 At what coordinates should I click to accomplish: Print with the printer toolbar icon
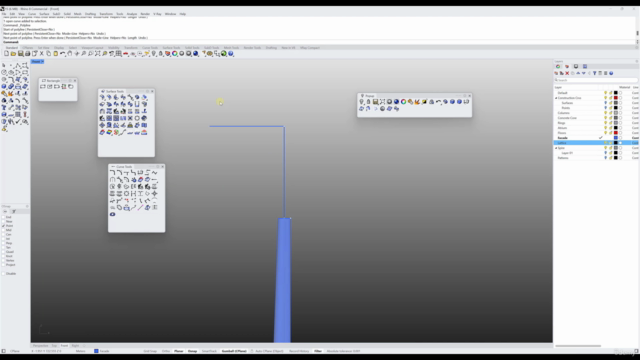tap(27, 53)
